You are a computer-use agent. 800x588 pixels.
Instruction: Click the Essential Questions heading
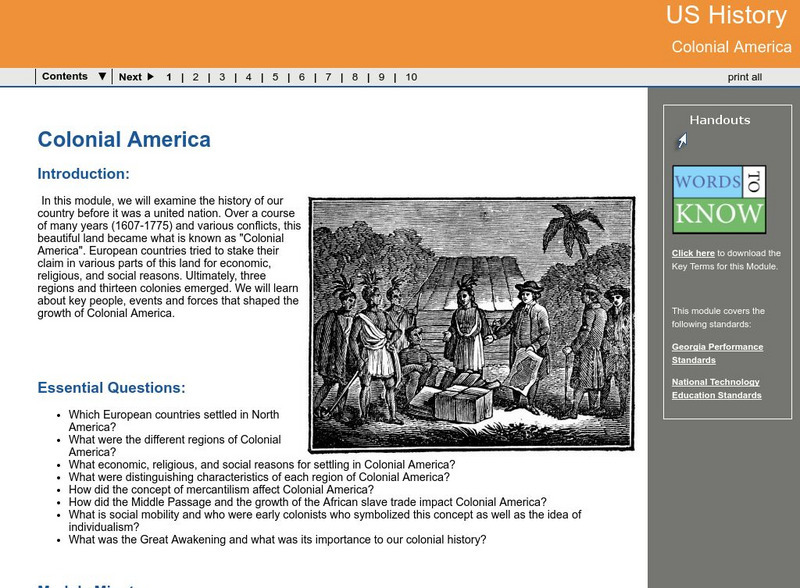(111, 387)
